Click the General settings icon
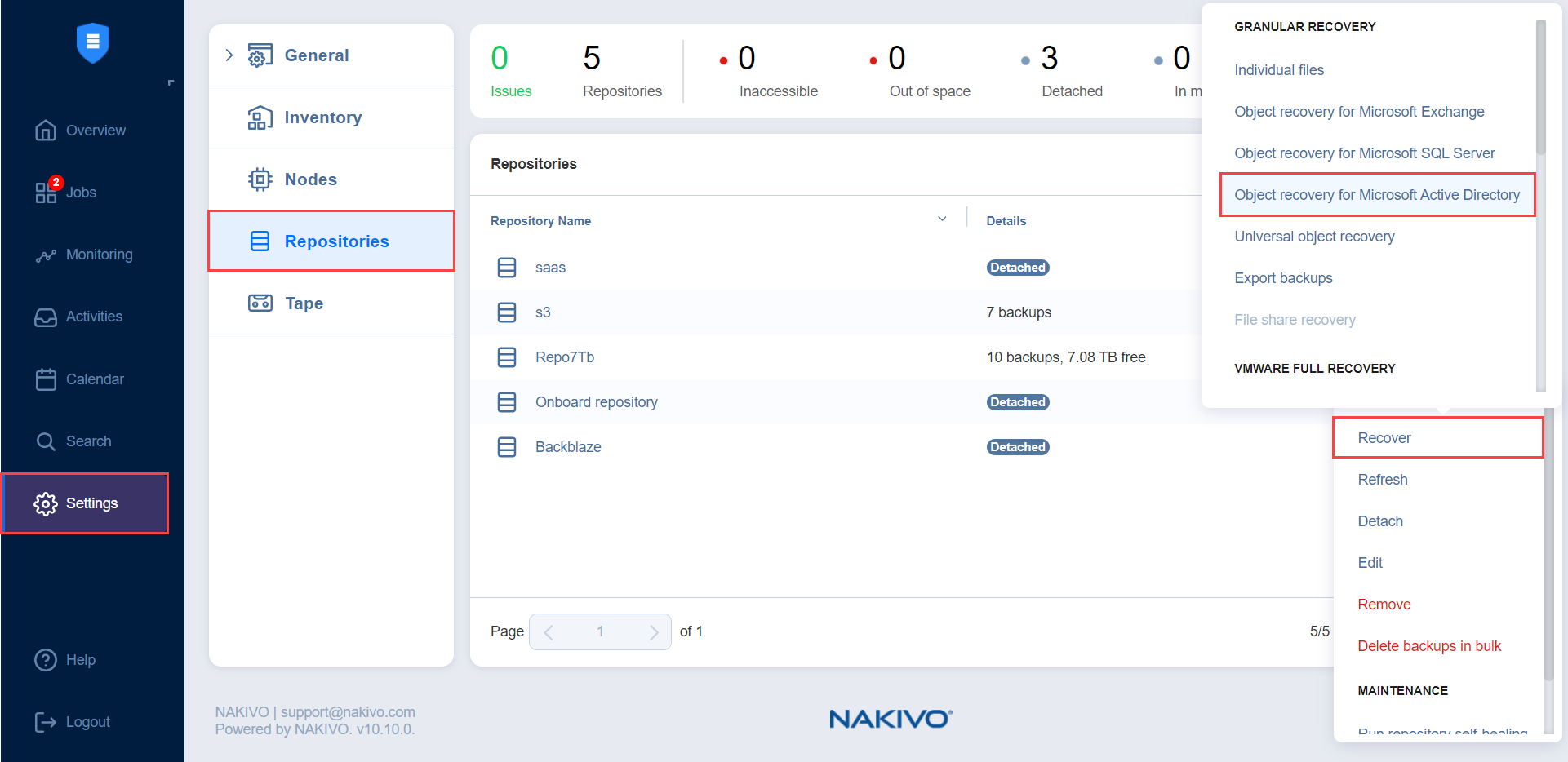Screen dimensions: 1568x762 click(x=260, y=55)
